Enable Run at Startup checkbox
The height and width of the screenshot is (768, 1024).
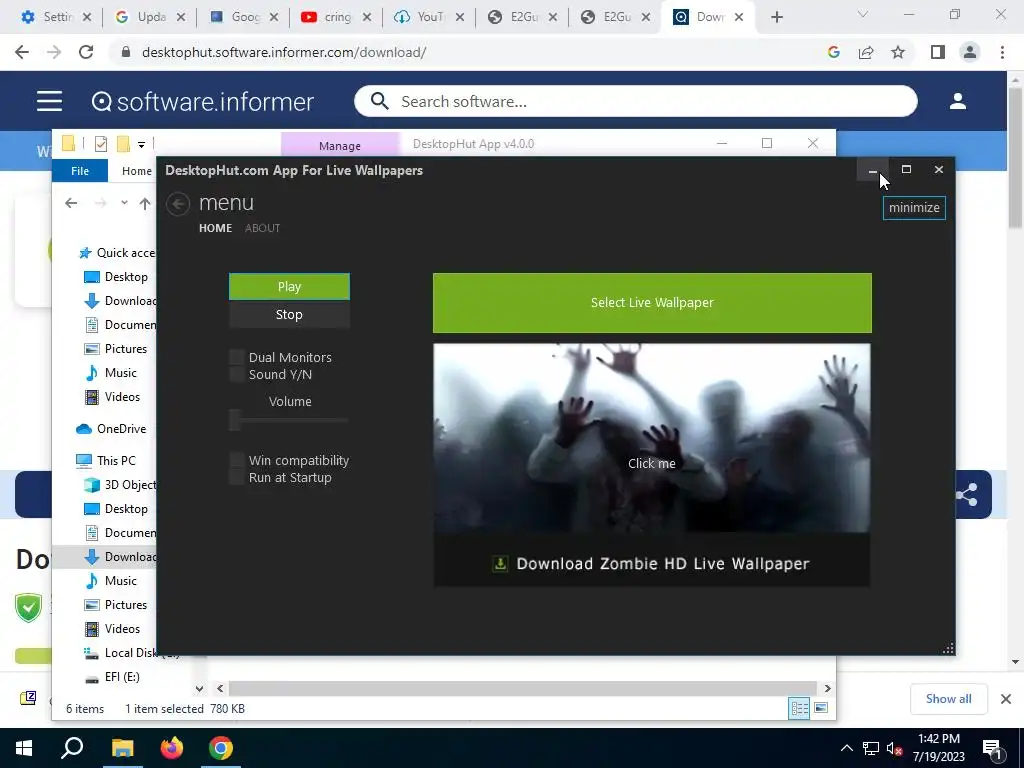point(236,477)
